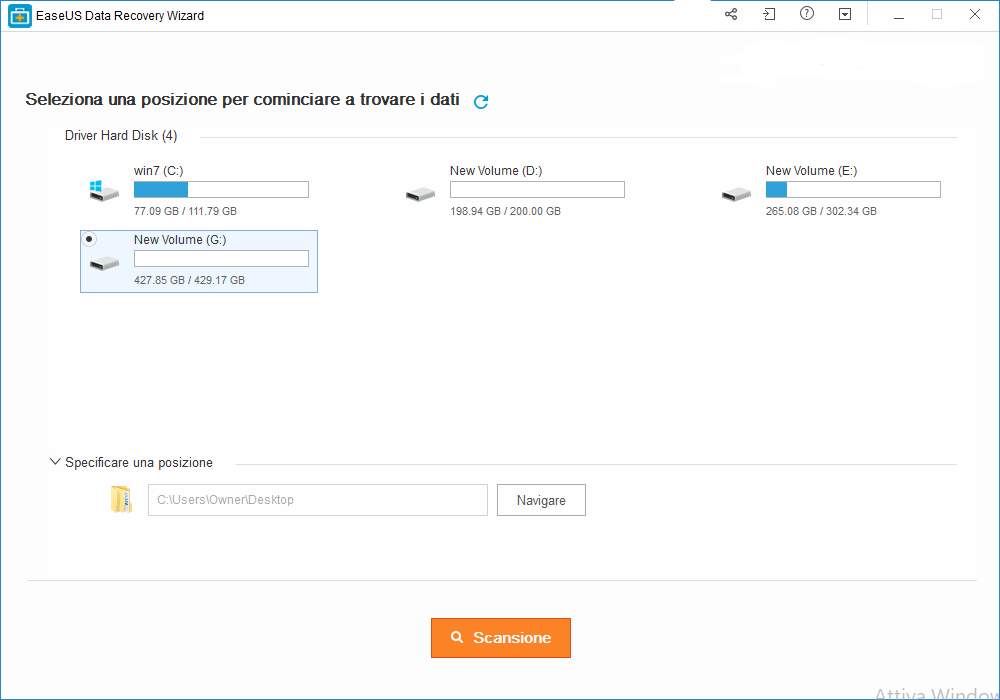Select the New Volume (D:) label

(x=496, y=171)
